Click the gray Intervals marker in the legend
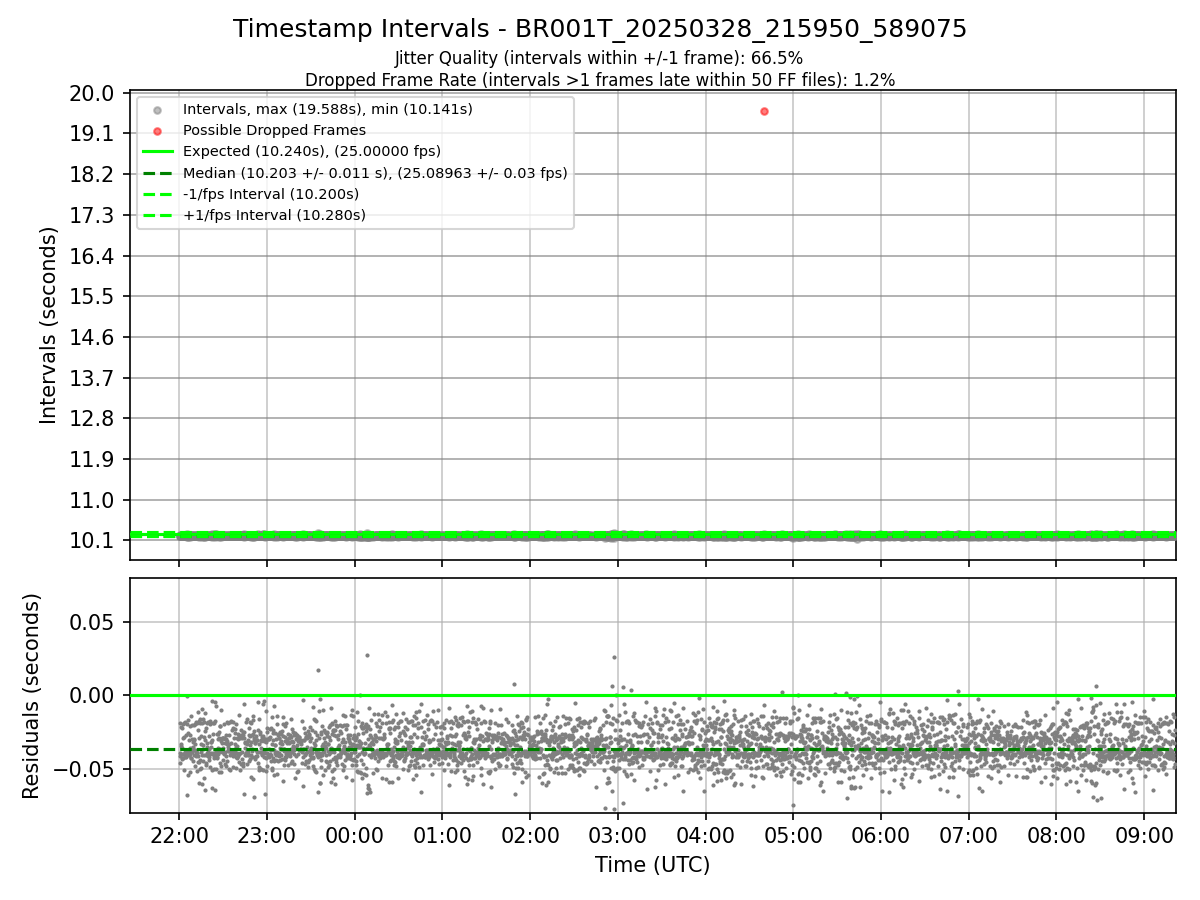1200x900 pixels. (x=157, y=110)
